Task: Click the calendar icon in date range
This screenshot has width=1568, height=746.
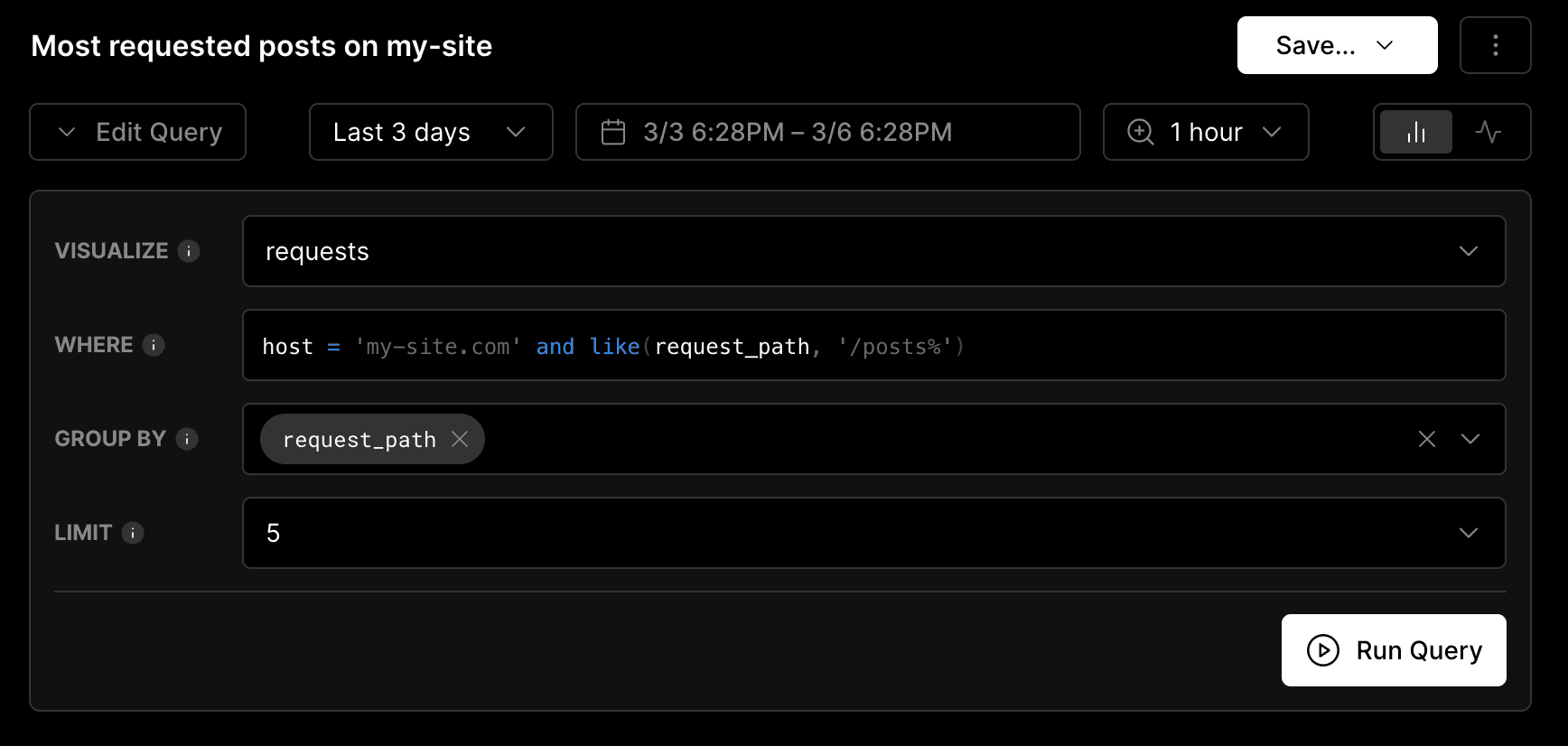Action: point(613,133)
